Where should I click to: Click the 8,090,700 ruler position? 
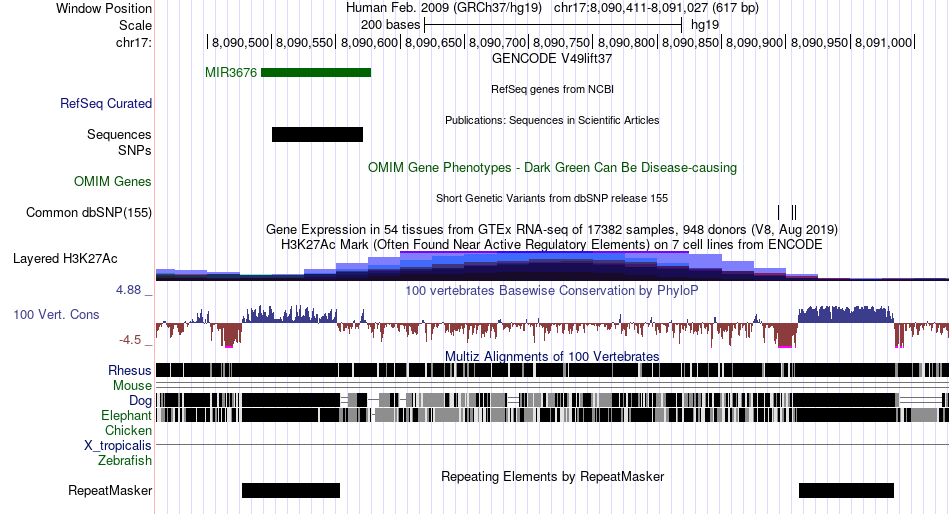click(x=497, y=42)
